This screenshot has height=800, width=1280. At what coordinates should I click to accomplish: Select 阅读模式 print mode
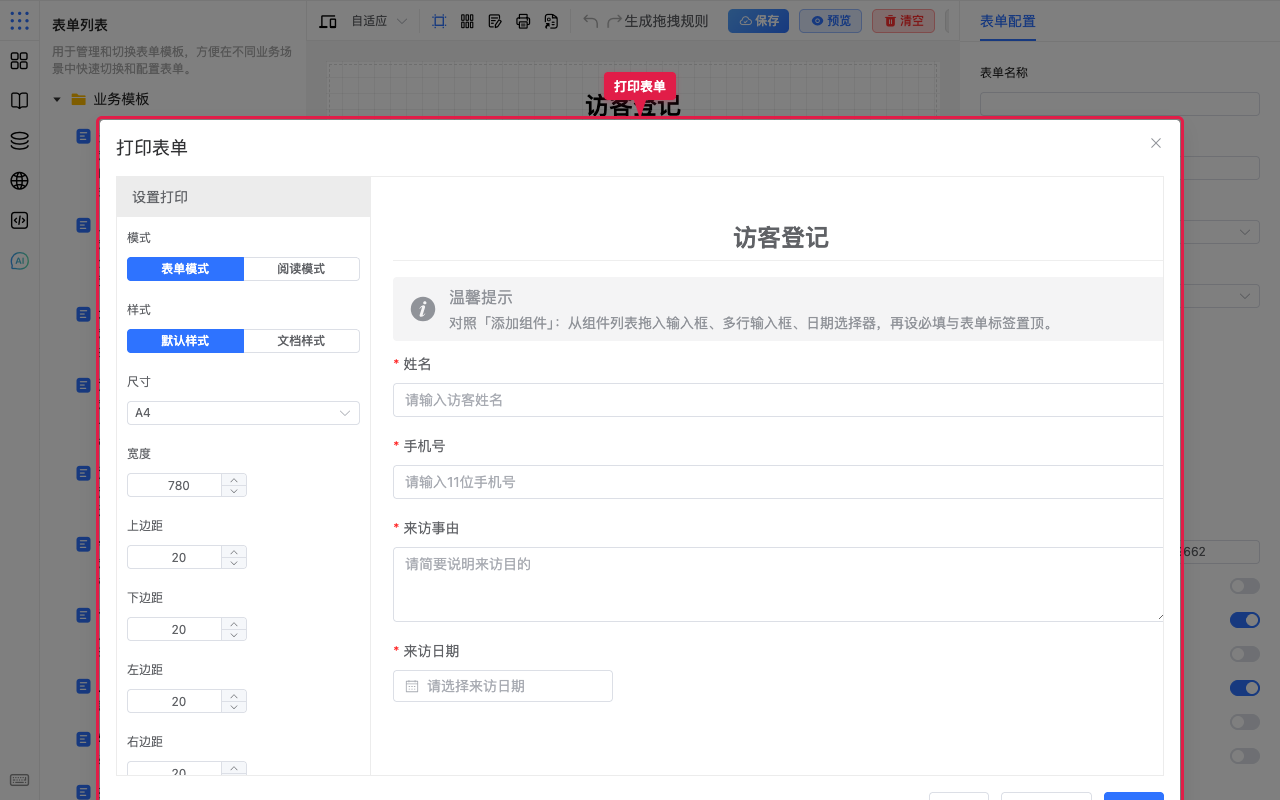point(301,269)
